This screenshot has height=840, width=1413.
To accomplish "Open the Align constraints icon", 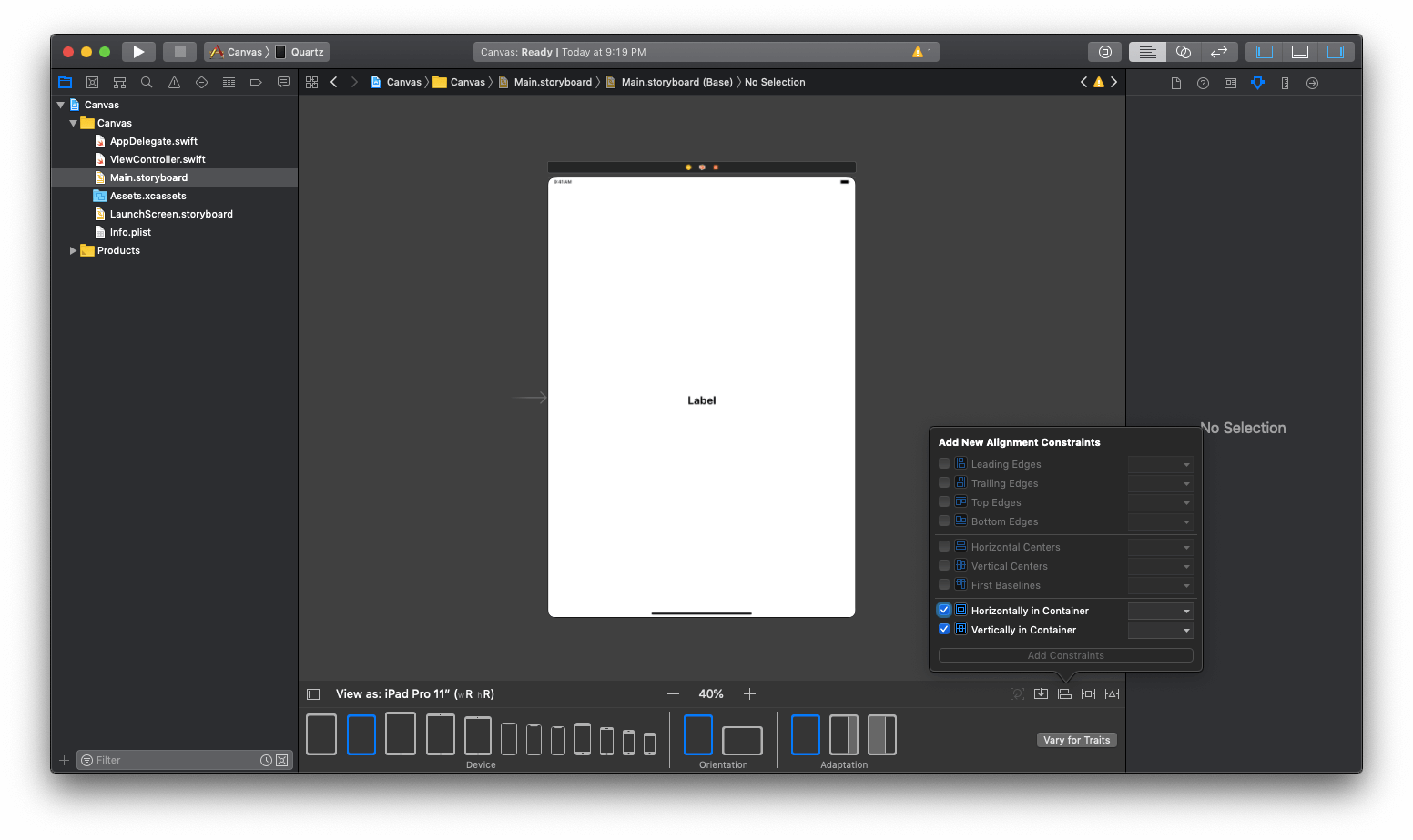I will coord(1064,694).
